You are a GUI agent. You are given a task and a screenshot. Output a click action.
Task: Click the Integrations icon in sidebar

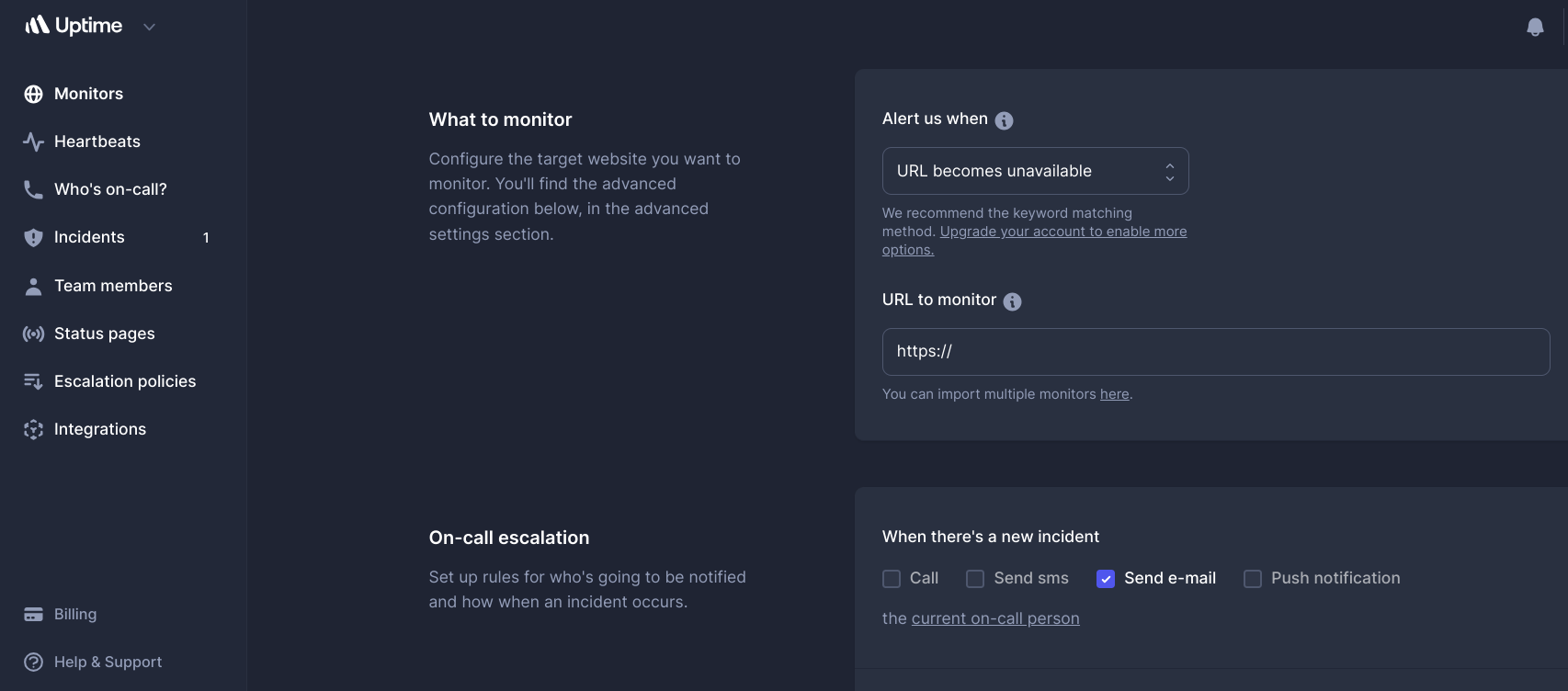point(33,429)
